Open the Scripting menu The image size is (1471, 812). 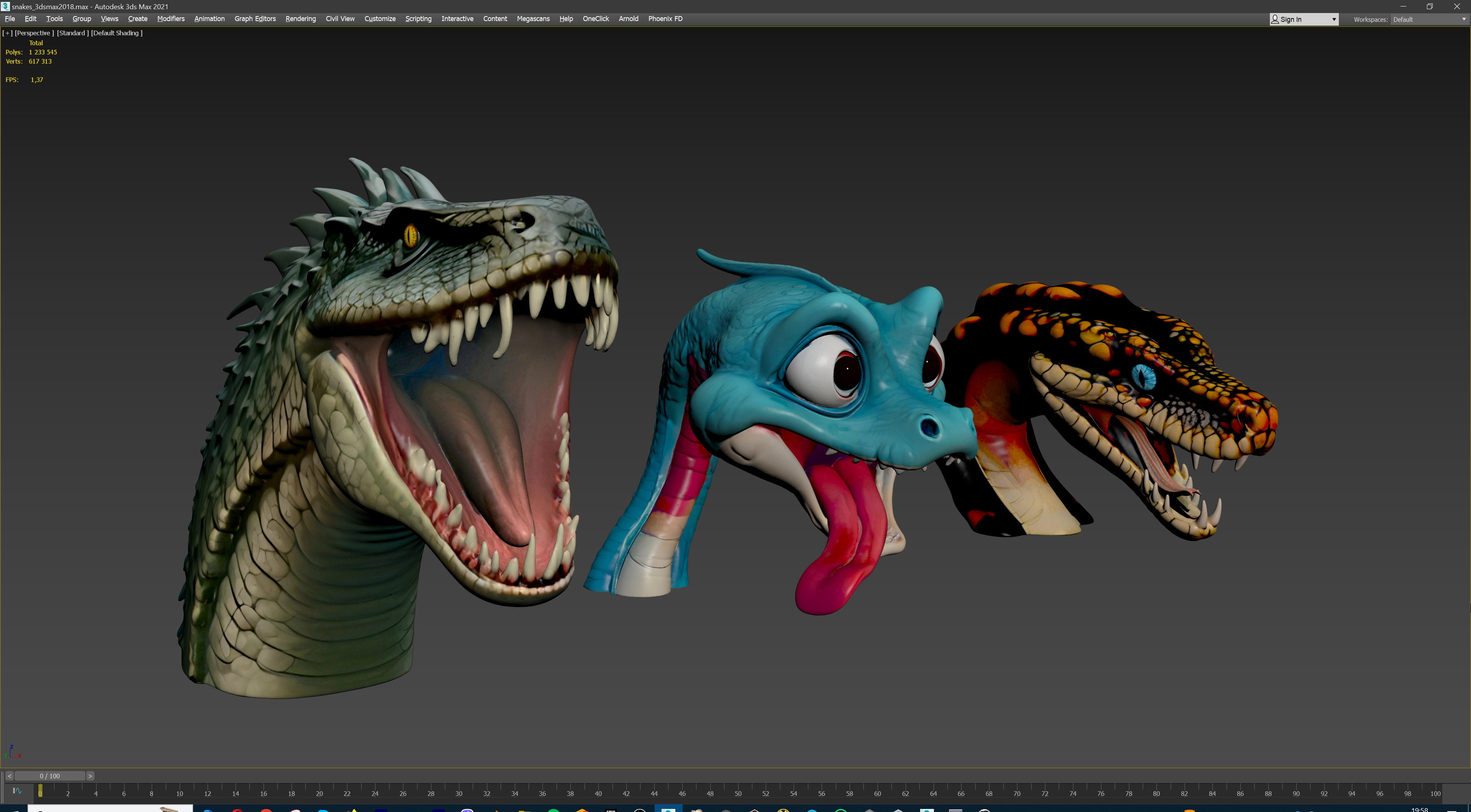pos(418,19)
